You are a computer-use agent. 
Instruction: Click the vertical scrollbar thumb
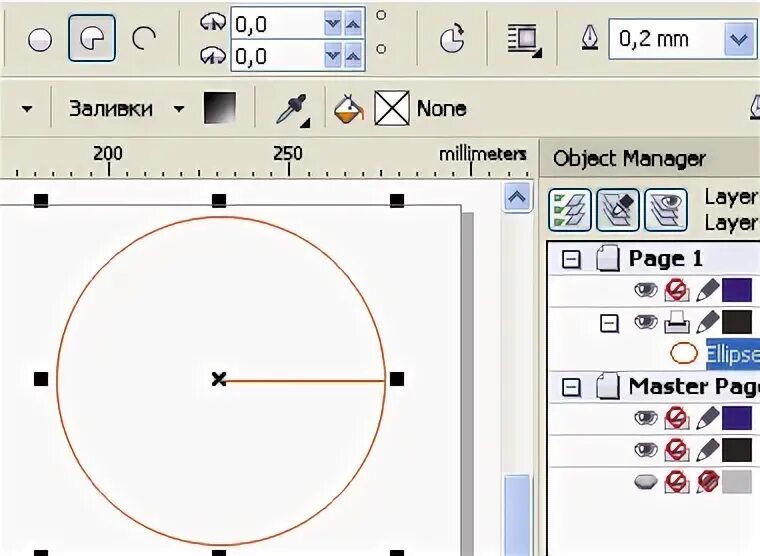click(518, 515)
